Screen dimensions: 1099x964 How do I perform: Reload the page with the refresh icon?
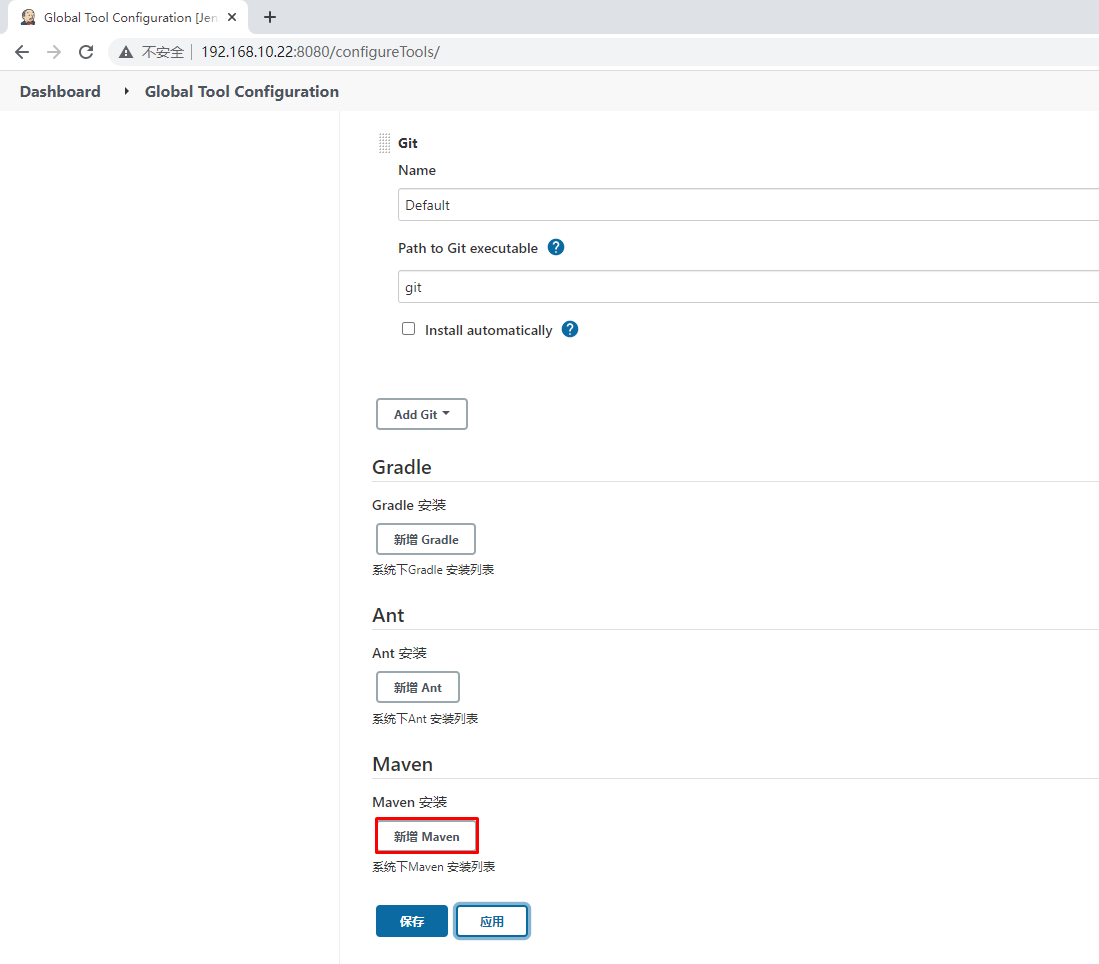[x=86, y=52]
